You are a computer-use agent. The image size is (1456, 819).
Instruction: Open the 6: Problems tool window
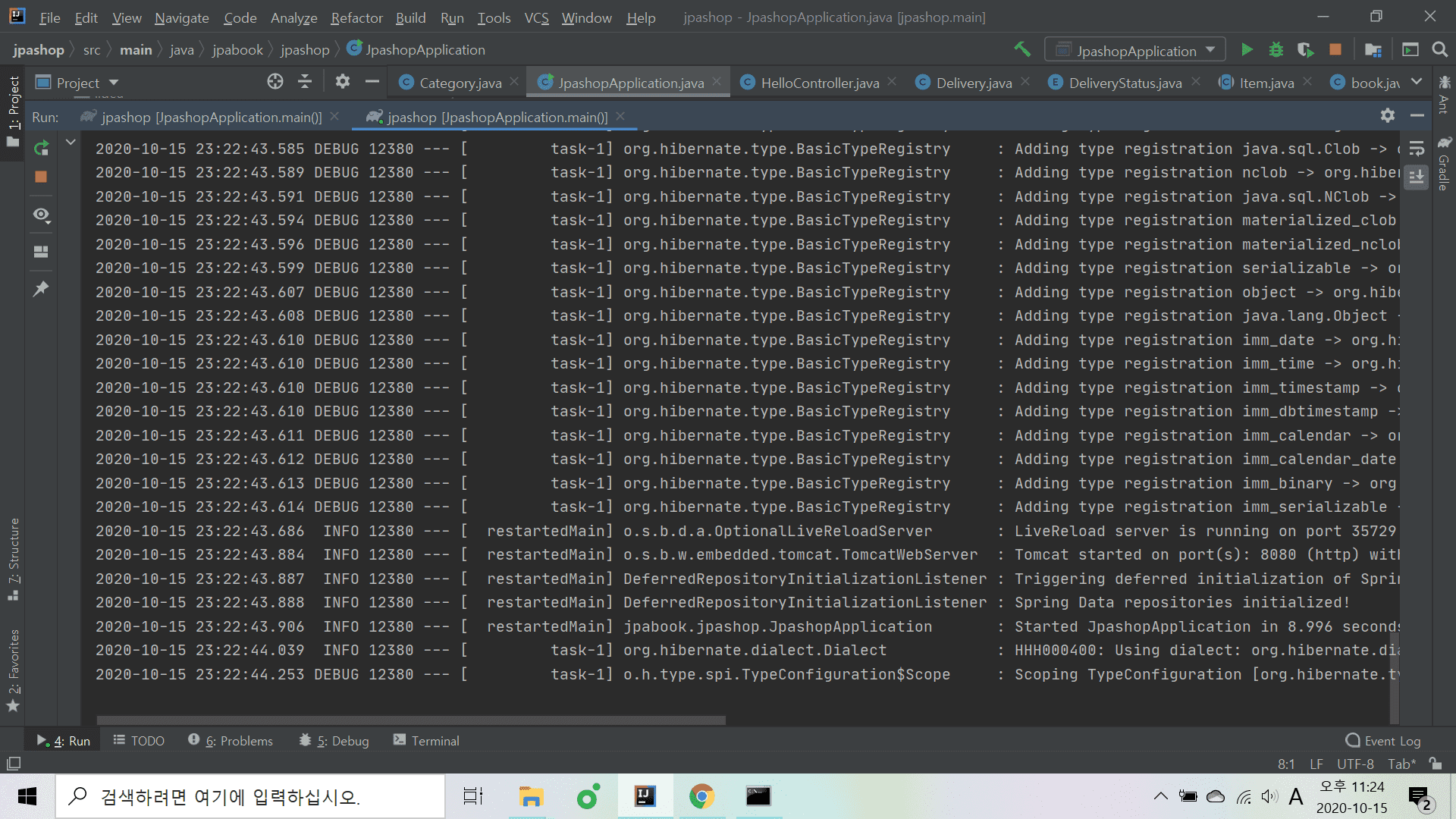coord(231,741)
